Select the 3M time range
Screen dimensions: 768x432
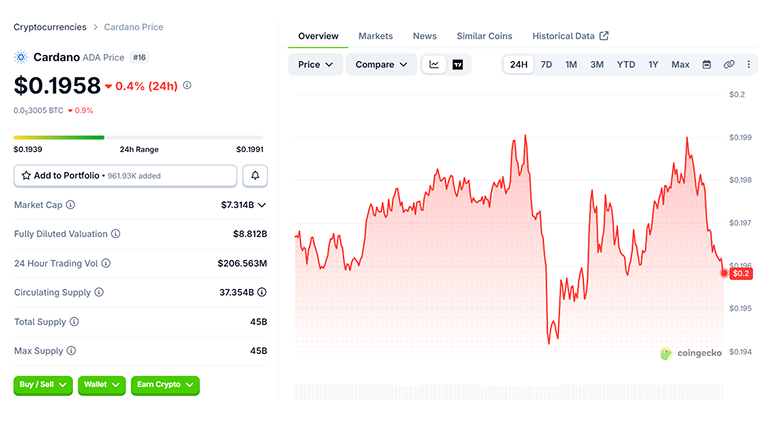click(x=597, y=65)
